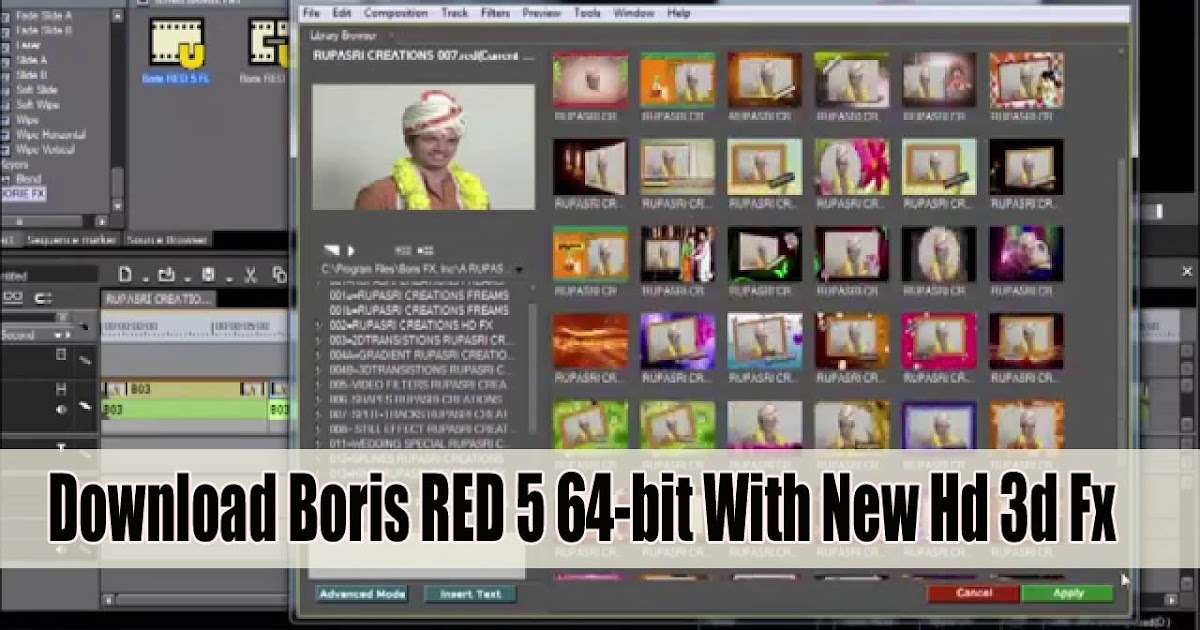Screen dimensions: 1200x630
Task: Click the Save floppy icon in timeline toolbar
Action: click(208, 274)
